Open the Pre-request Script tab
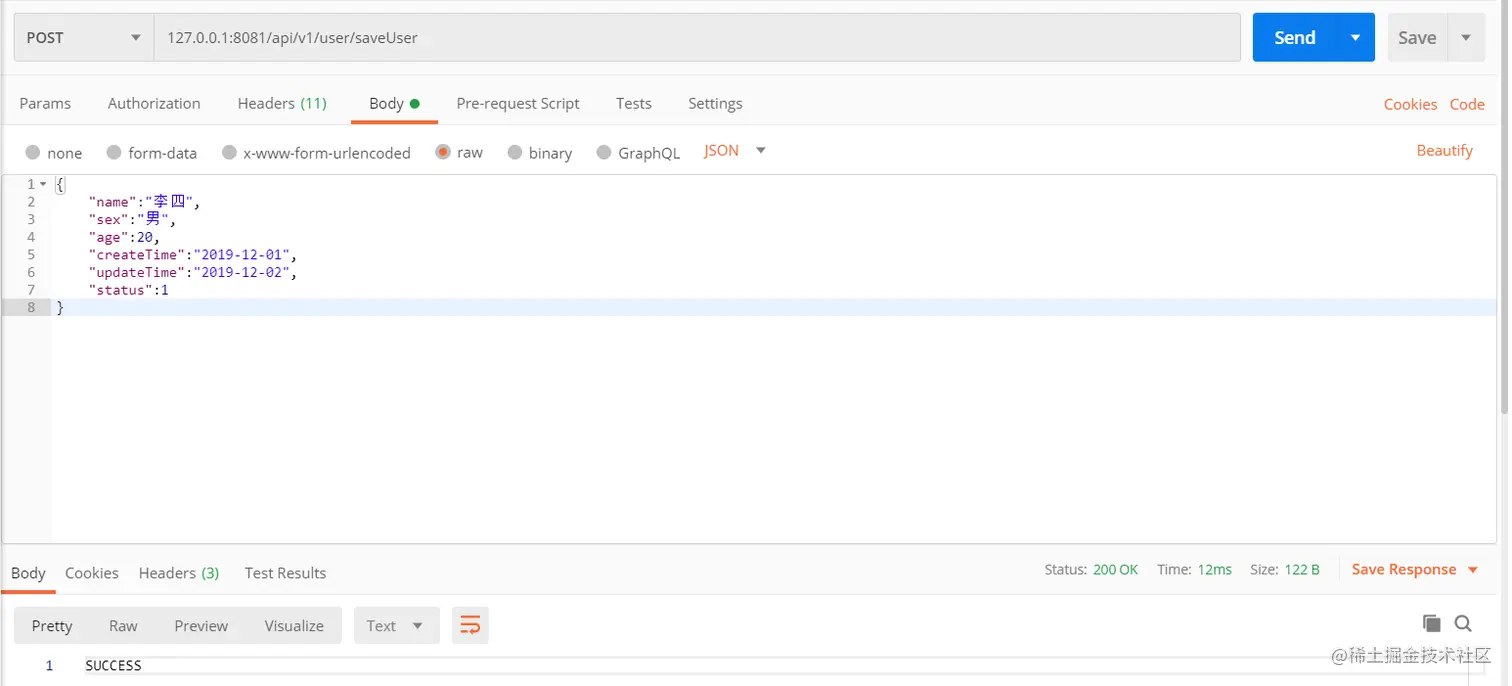 click(x=518, y=103)
